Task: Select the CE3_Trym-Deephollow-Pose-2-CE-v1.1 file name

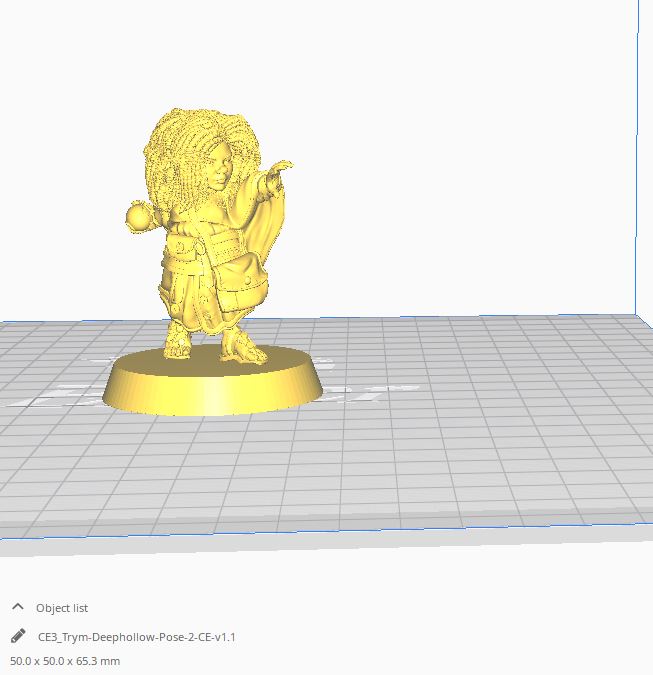Action: tap(136, 636)
